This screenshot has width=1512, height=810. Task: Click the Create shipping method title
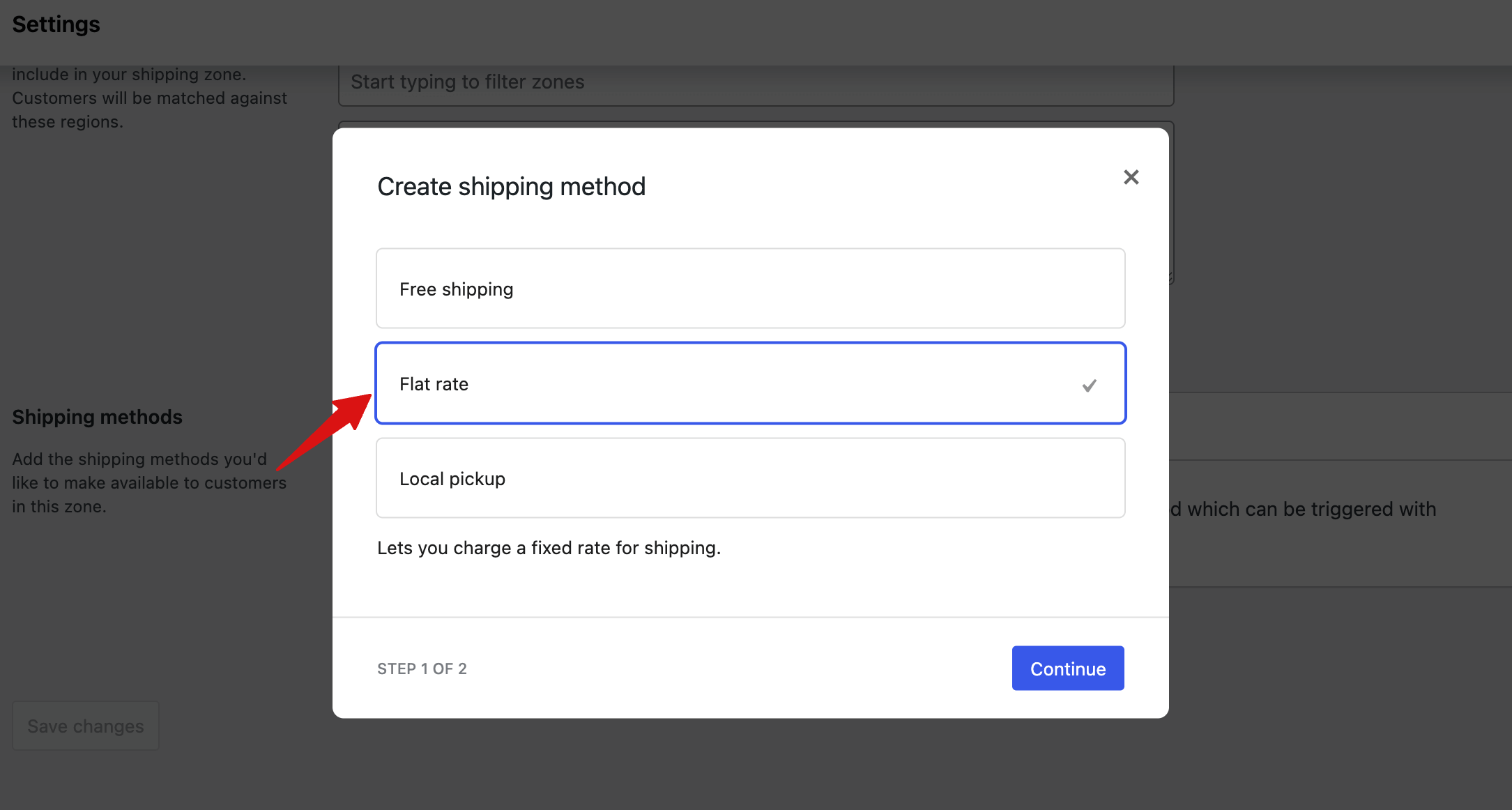click(511, 187)
